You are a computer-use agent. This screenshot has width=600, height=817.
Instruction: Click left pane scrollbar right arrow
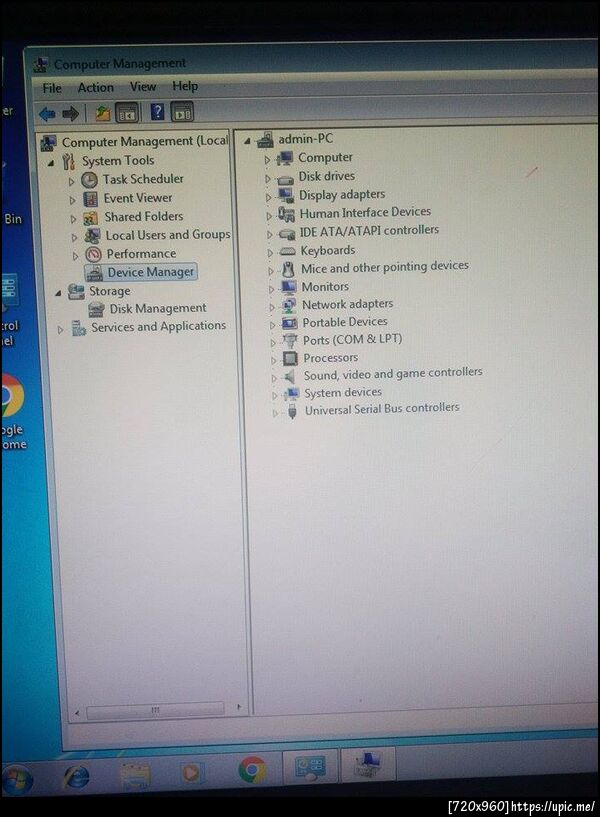pos(239,708)
